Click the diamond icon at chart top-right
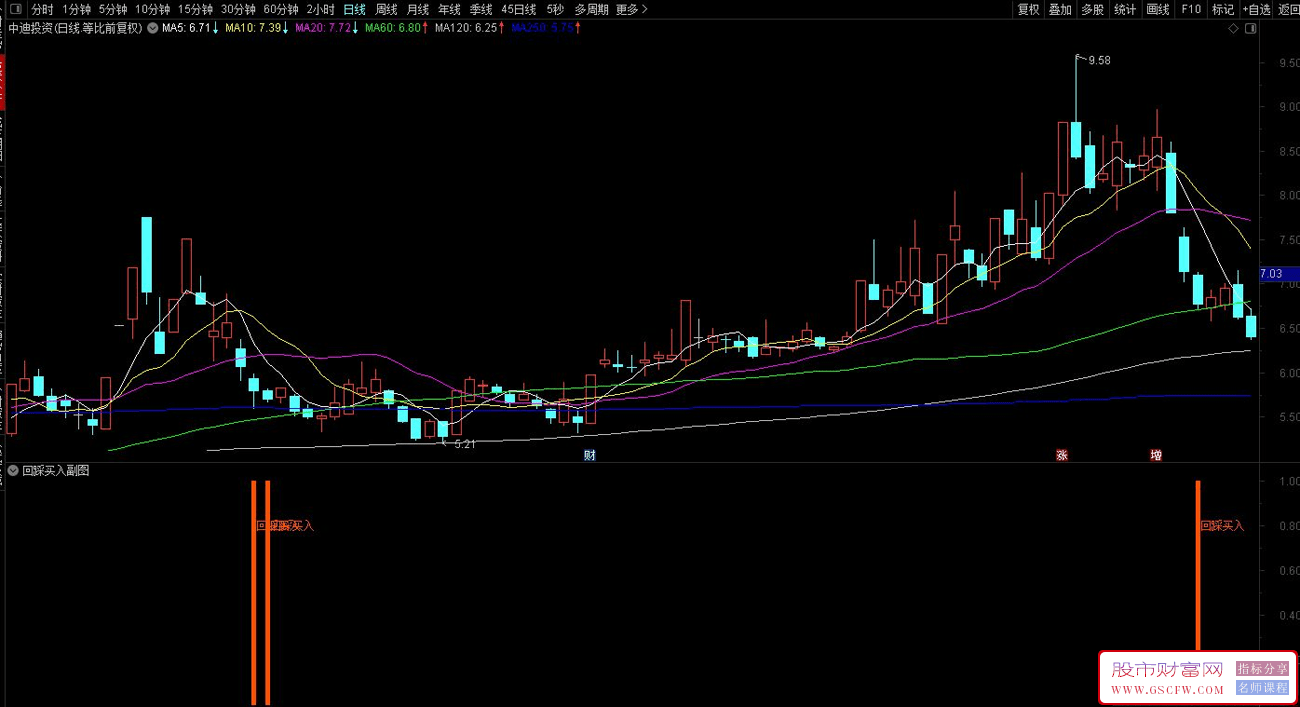 tap(1233, 28)
